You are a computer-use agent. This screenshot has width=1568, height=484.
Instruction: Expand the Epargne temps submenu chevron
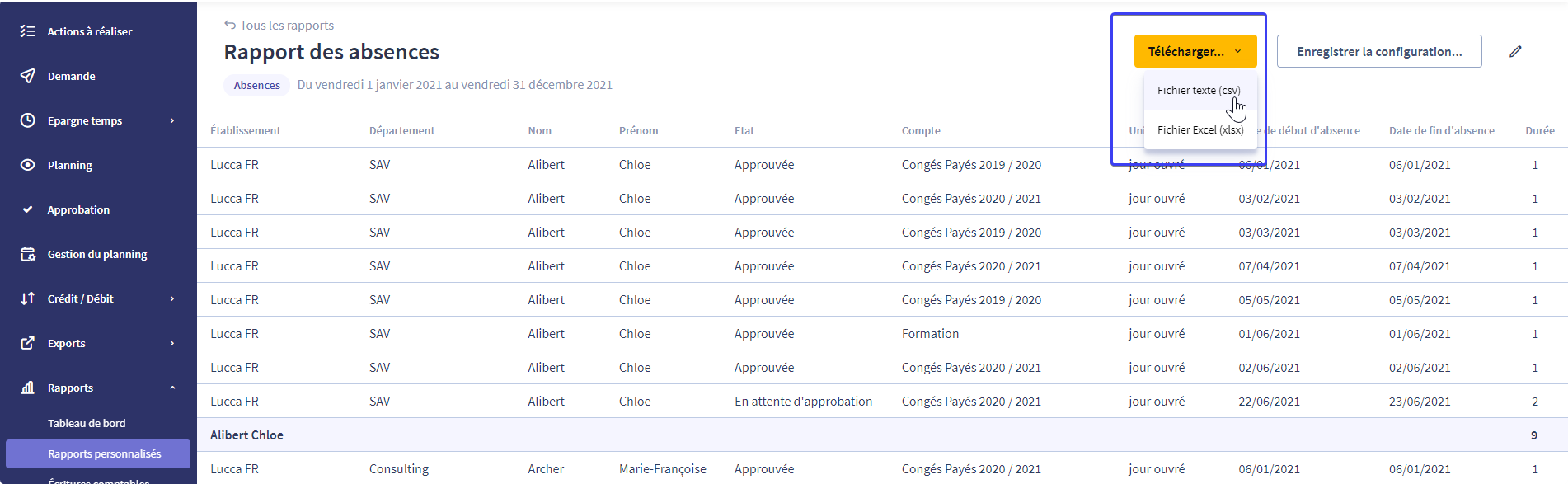tap(172, 120)
